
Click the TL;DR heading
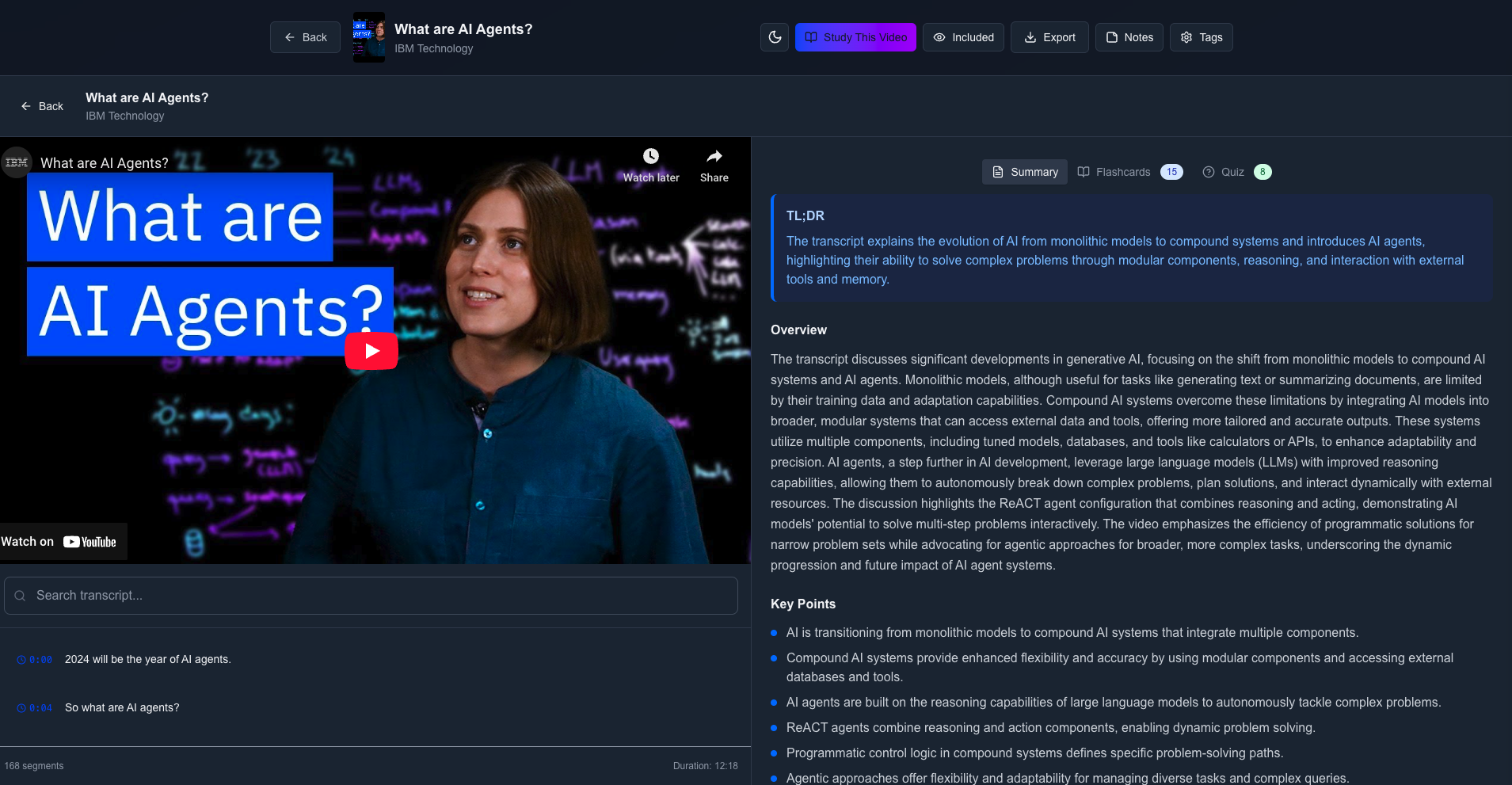click(805, 215)
